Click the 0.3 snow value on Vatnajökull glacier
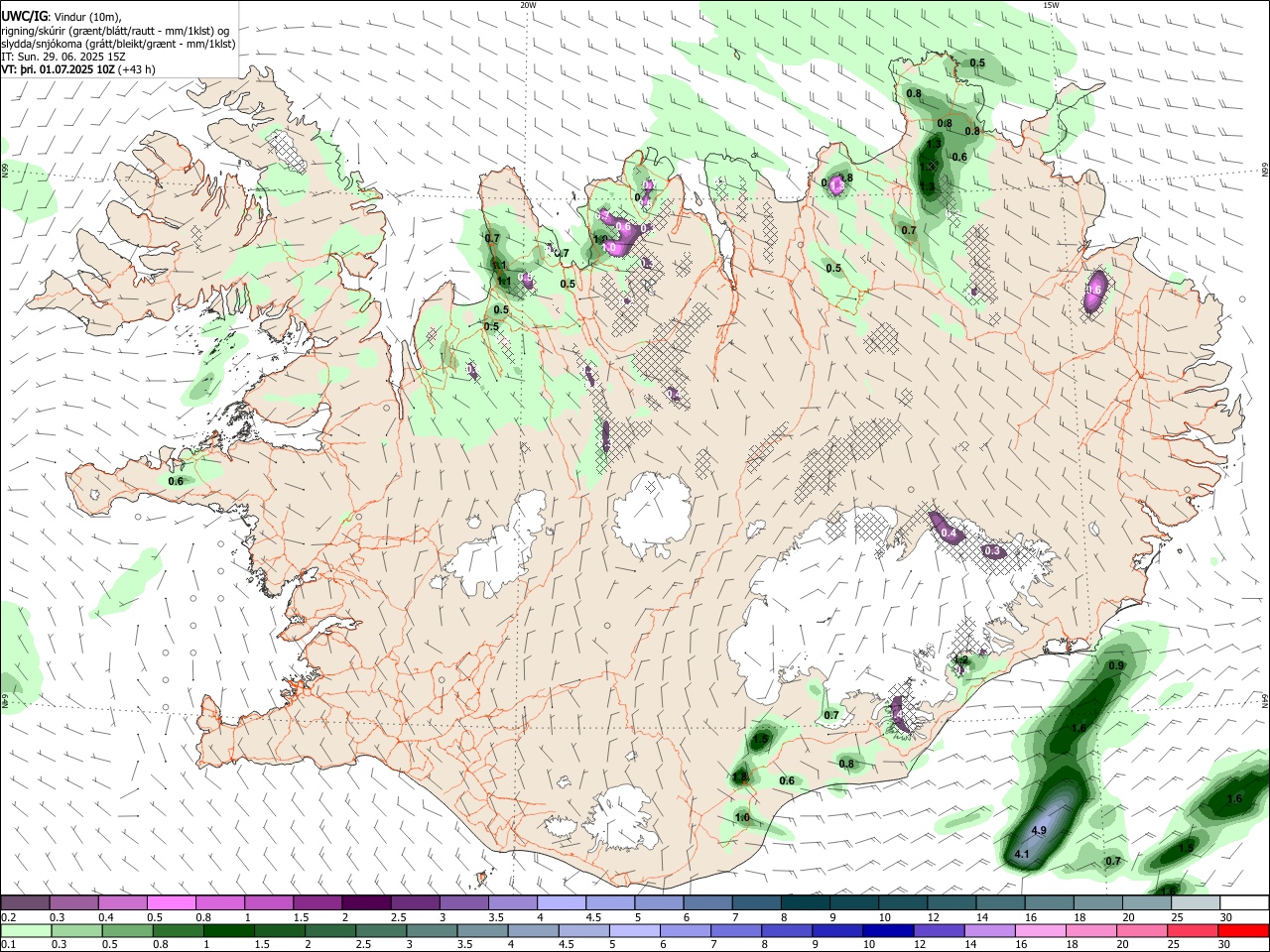The height and width of the screenshot is (952, 1270). [992, 550]
